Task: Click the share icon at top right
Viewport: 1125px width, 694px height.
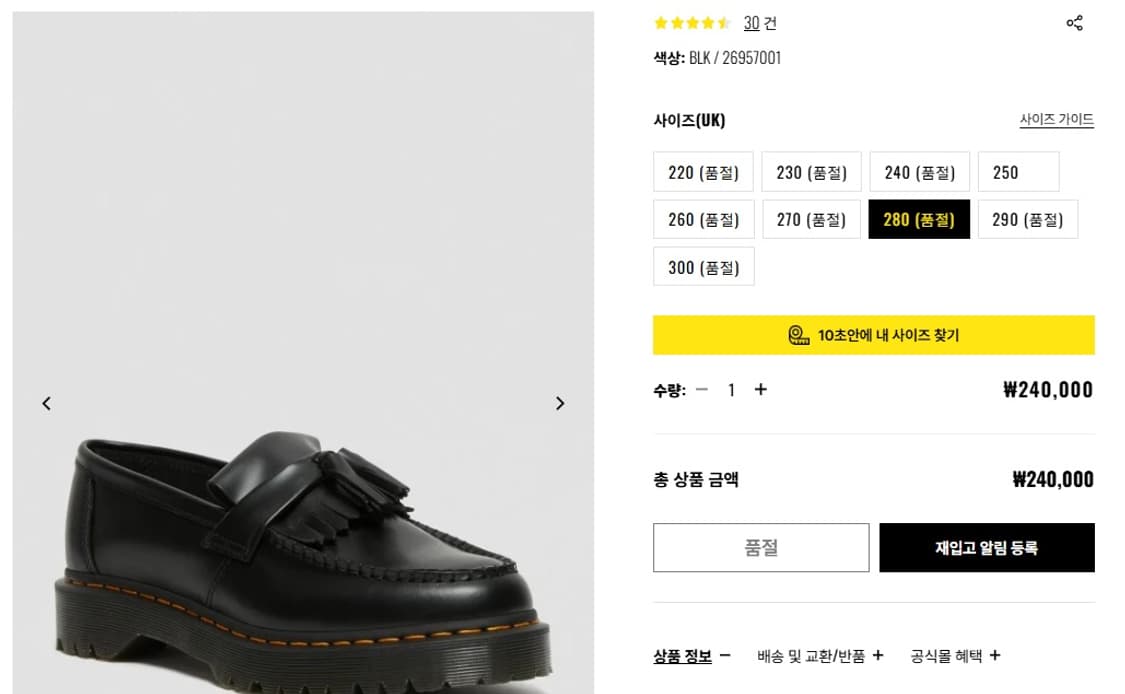Action: 1075,22
